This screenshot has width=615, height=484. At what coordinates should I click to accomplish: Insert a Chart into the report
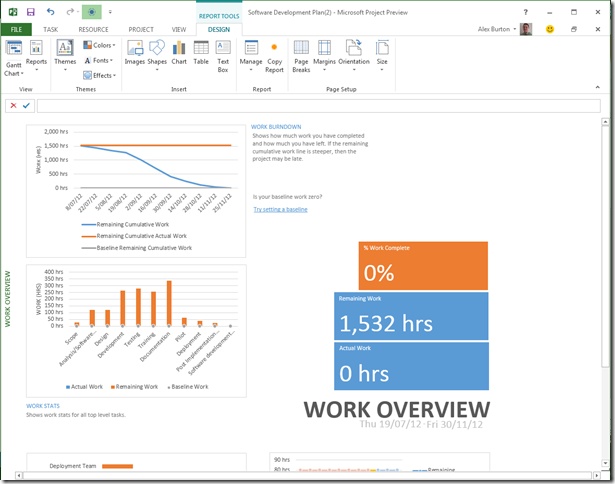179,52
